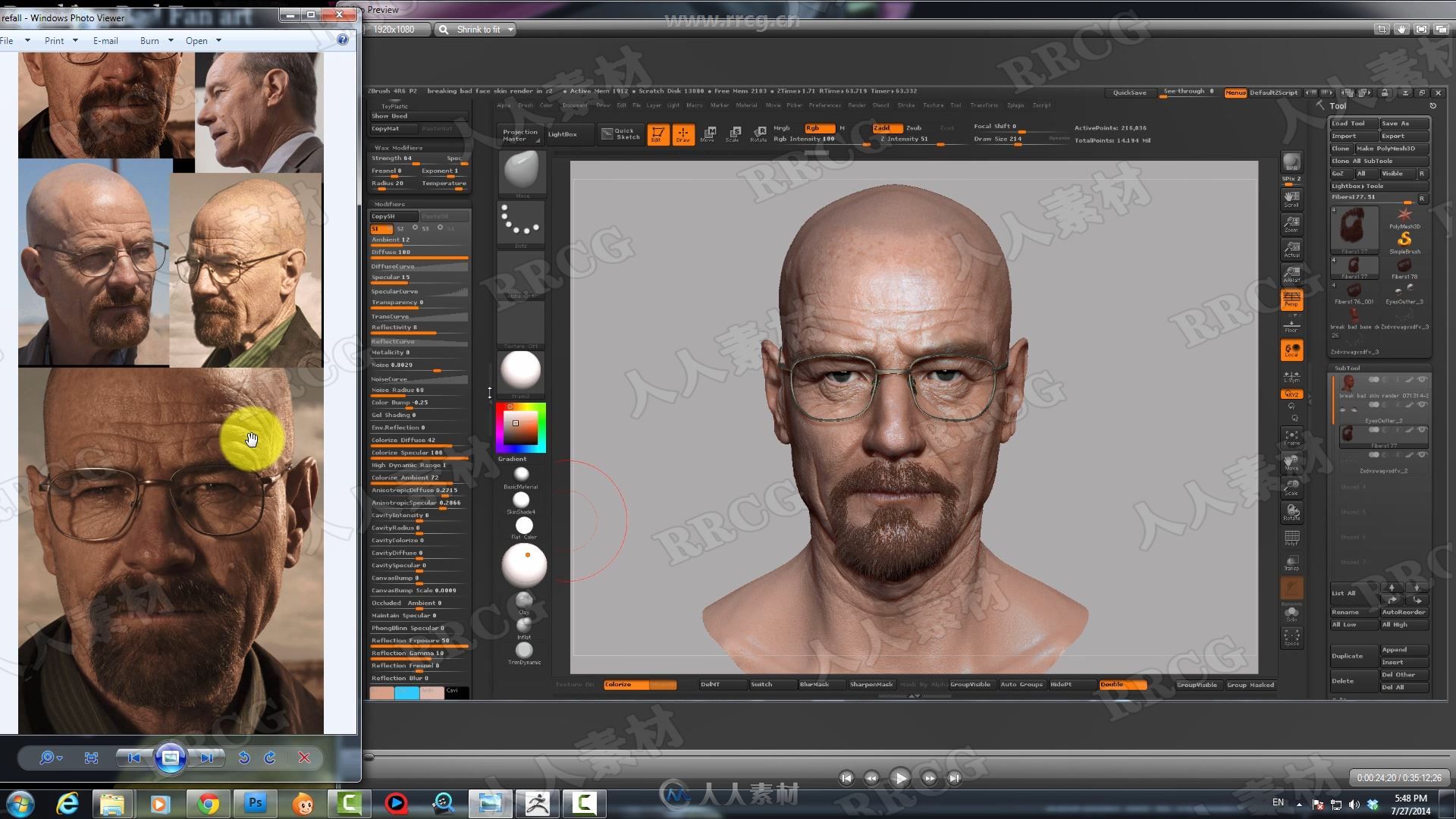The height and width of the screenshot is (819, 1456).
Task: Open the Preferences menu in ZBrush
Action: click(x=824, y=105)
